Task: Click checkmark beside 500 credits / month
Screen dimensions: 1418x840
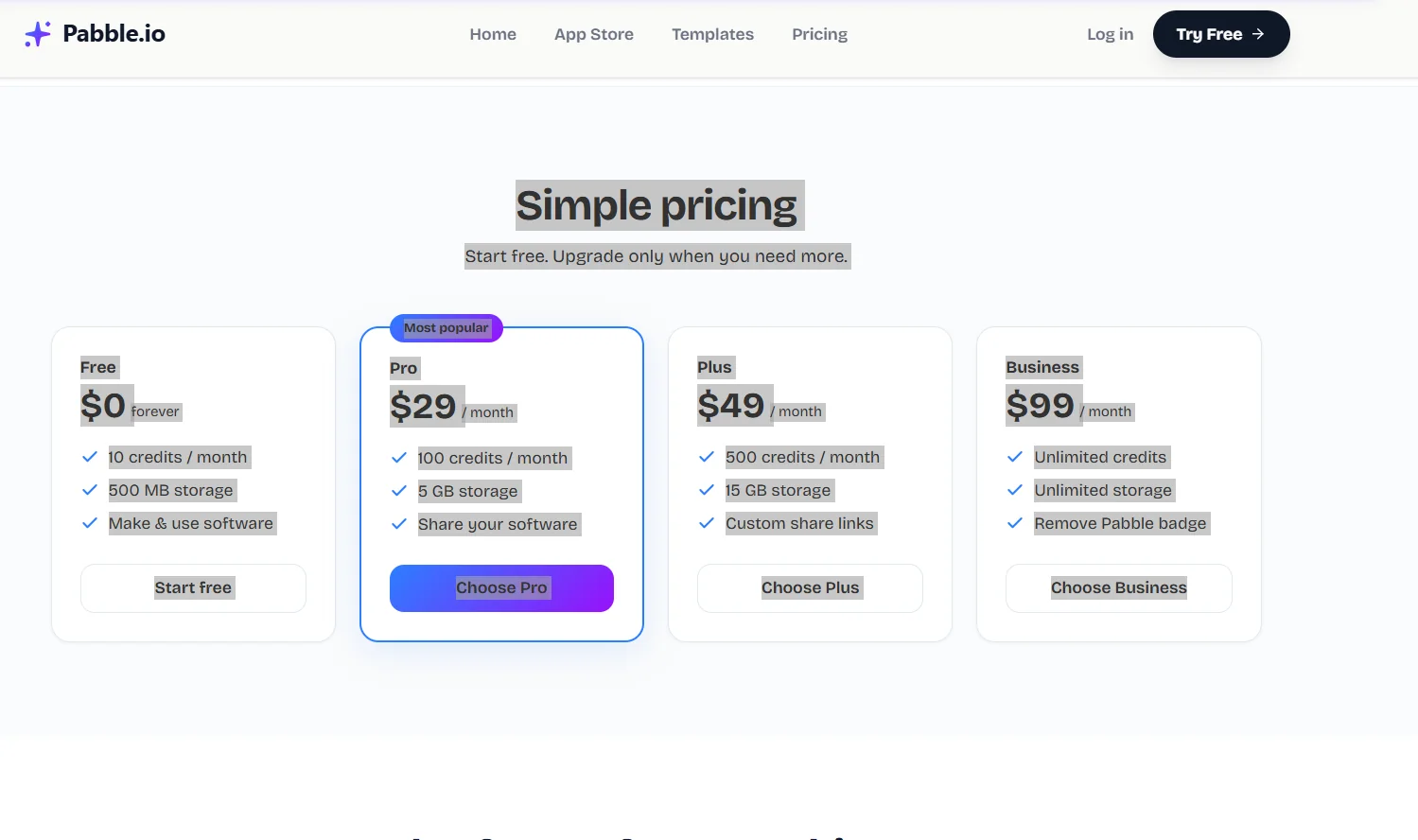Action: coord(707,457)
